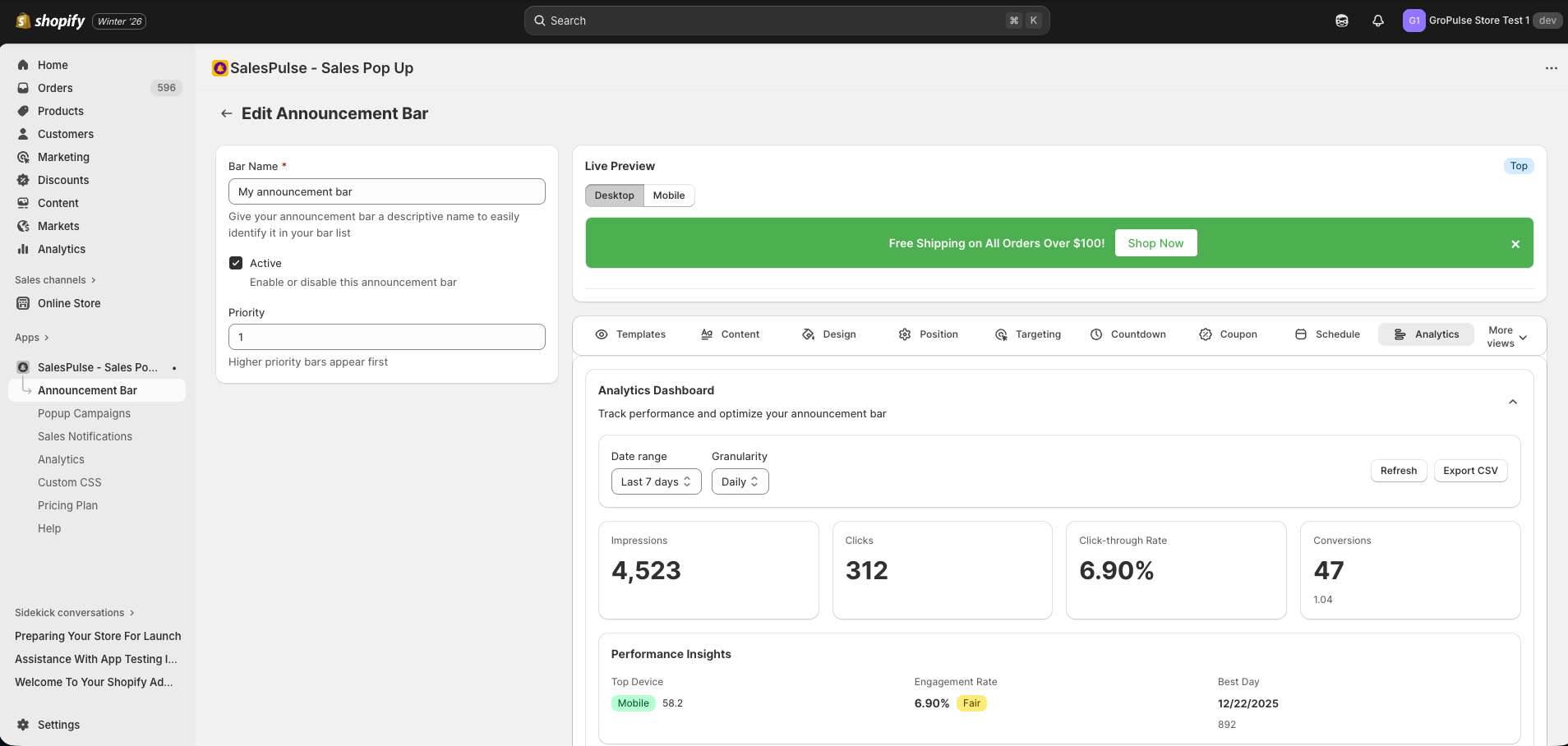Click the Mobile device badge
Image resolution: width=1568 pixels, height=746 pixels.
tap(632, 702)
